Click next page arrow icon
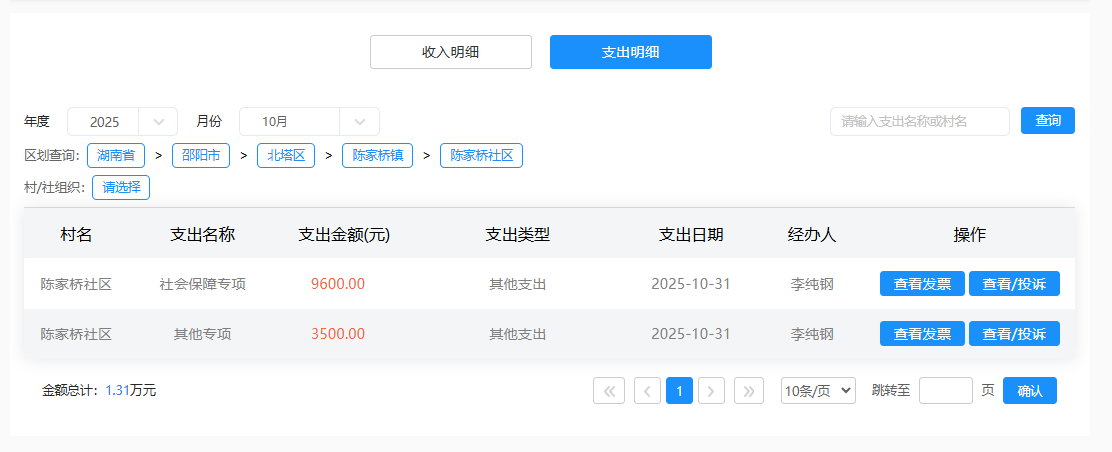1112x452 pixels. tap(711, 391)
